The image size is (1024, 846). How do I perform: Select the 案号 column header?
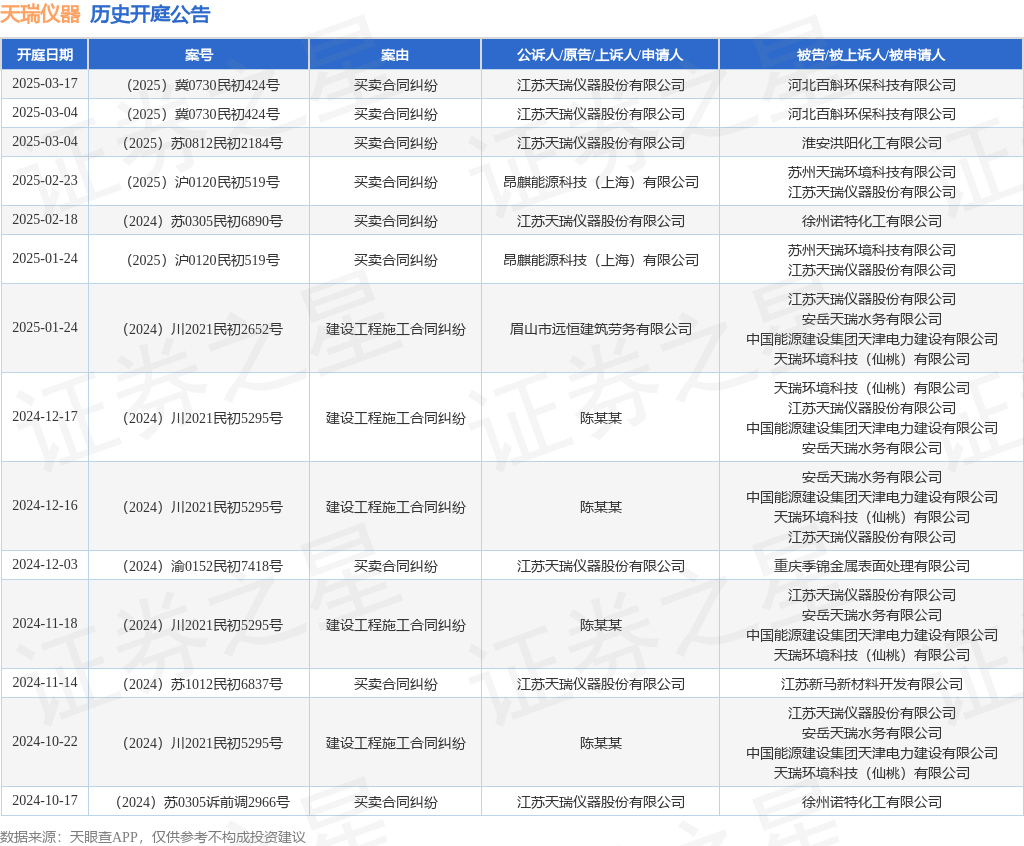(x=199, y=55)
